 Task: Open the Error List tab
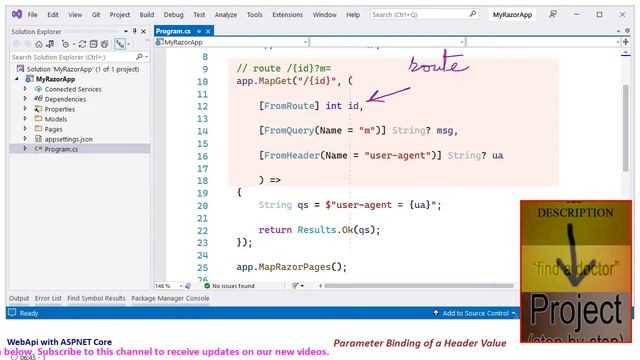pos(48,298)
